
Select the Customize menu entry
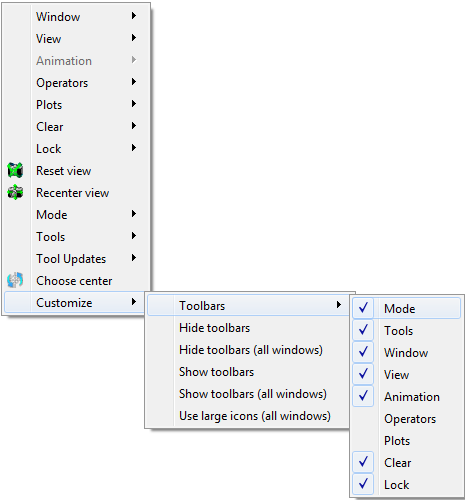coord(76,302)
